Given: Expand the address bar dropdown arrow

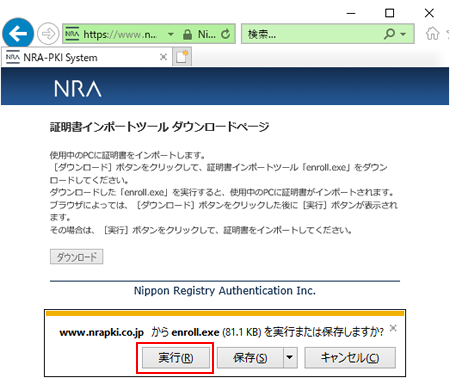Looking at the screenshot, I should coord(171,34).
